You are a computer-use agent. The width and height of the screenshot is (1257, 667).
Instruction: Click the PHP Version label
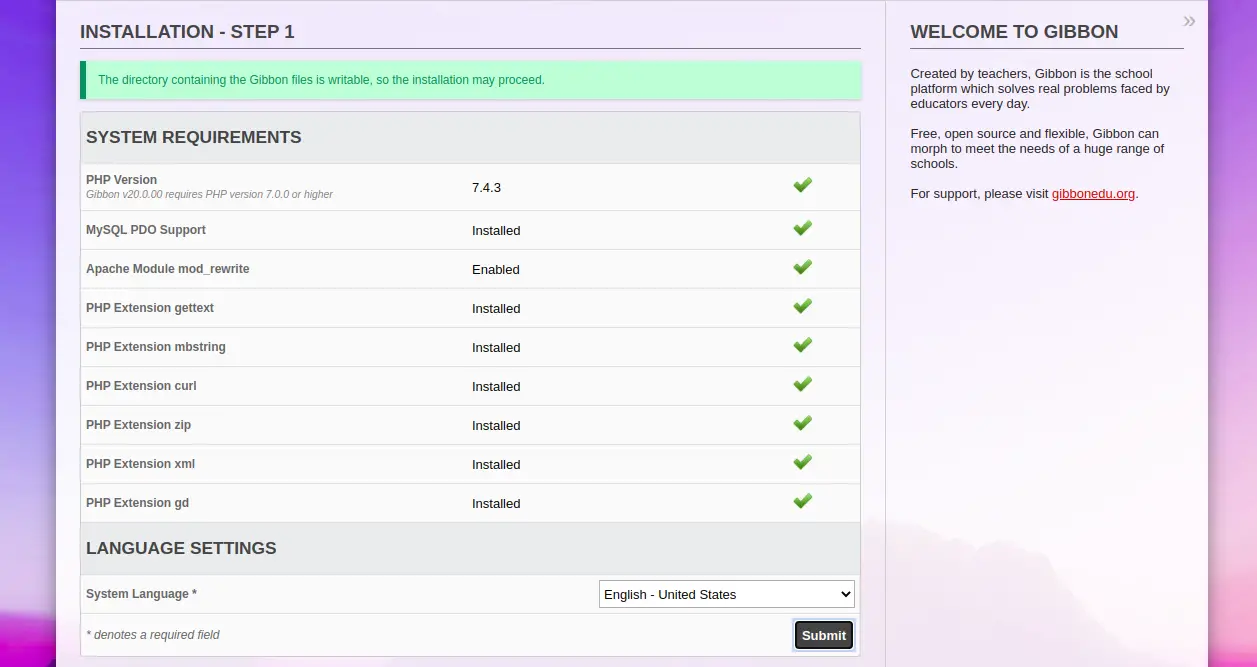(x=121, y=180)
